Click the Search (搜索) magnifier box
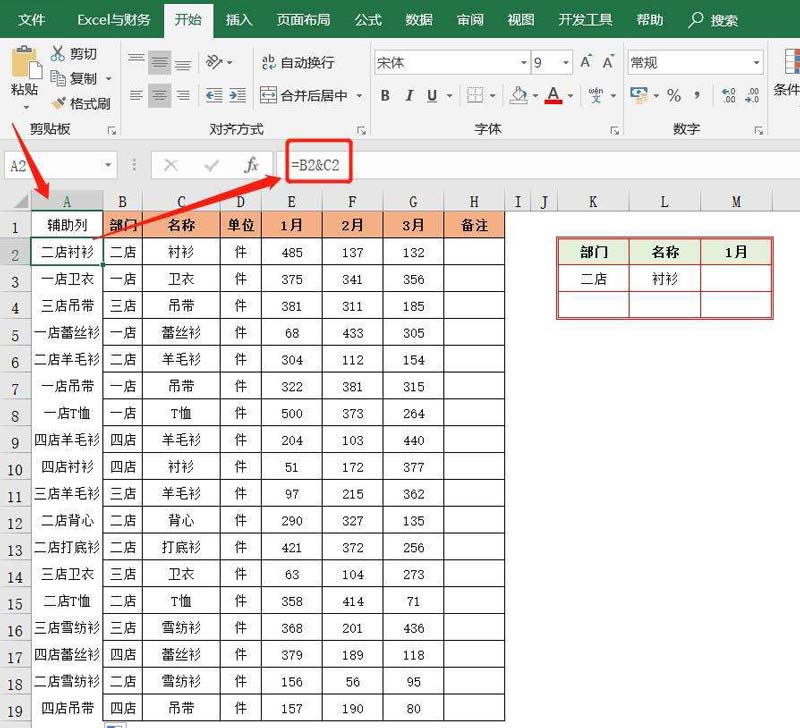The height and width of the screenshot is (728, 800). (713, 20)
